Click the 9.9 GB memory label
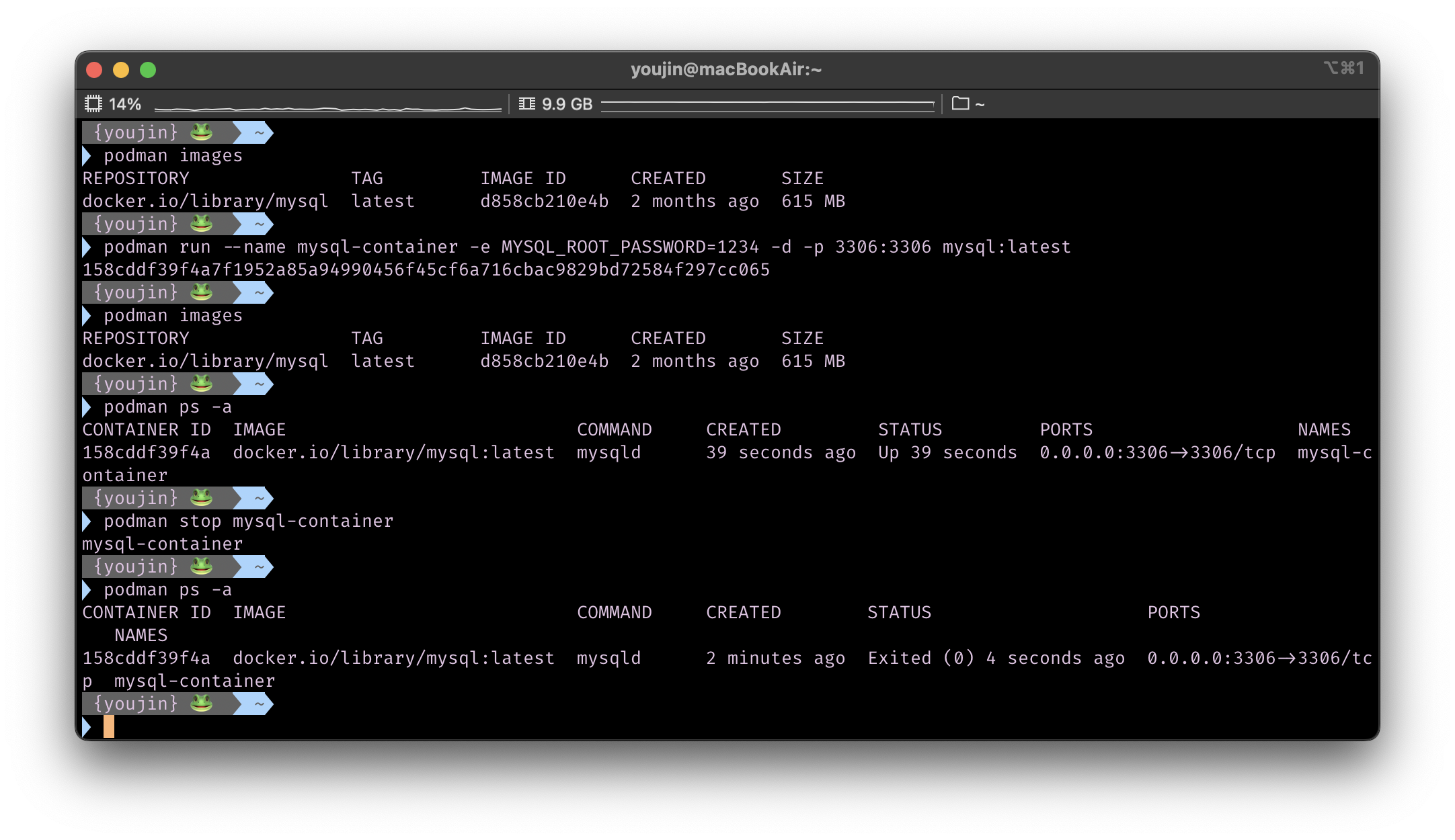The width and height of the screenshot is (1455, 840). click(567, 104)
